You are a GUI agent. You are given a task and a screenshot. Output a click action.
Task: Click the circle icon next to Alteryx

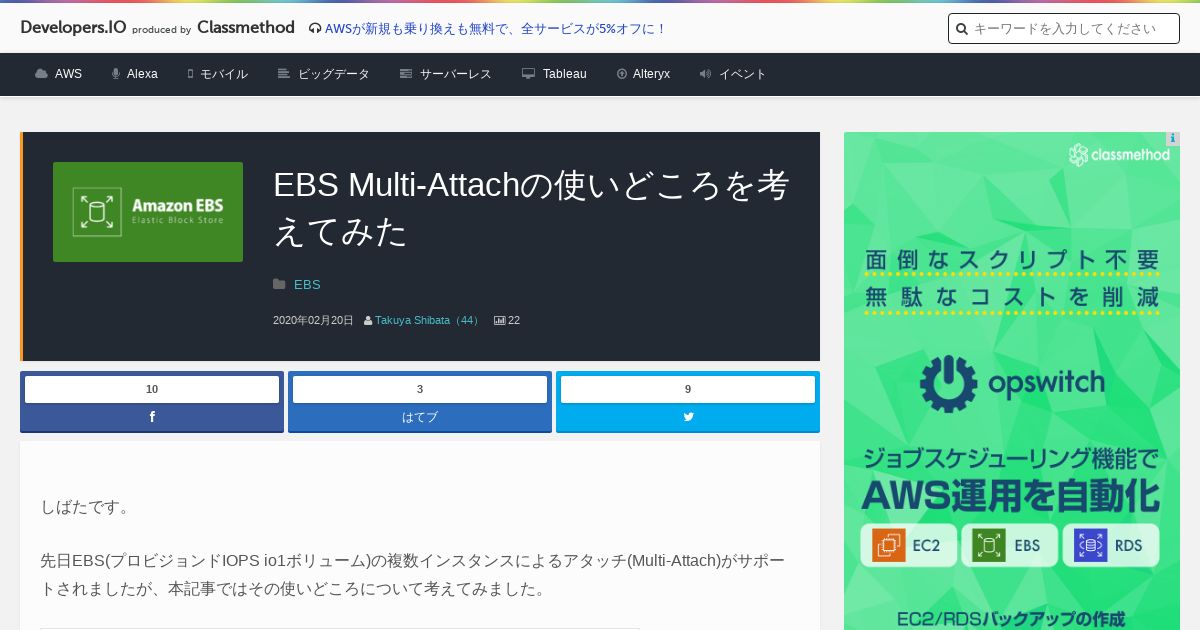point(622,74)
